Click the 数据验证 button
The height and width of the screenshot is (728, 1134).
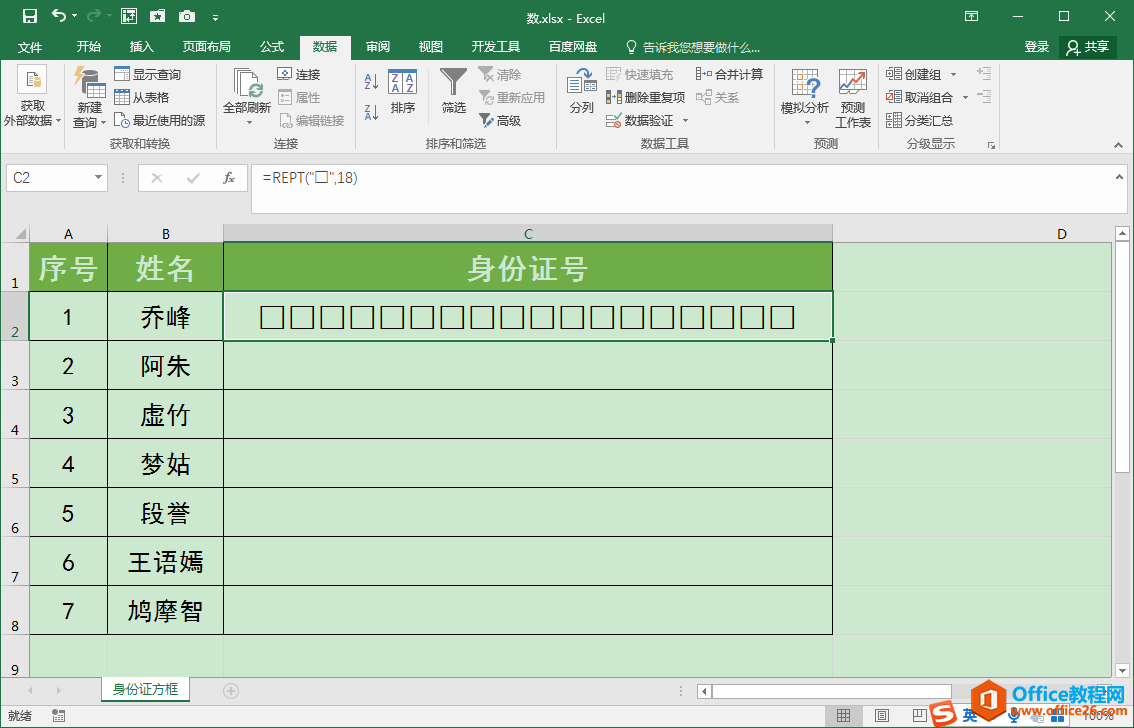pyautogui.click(x=639, y=121)
